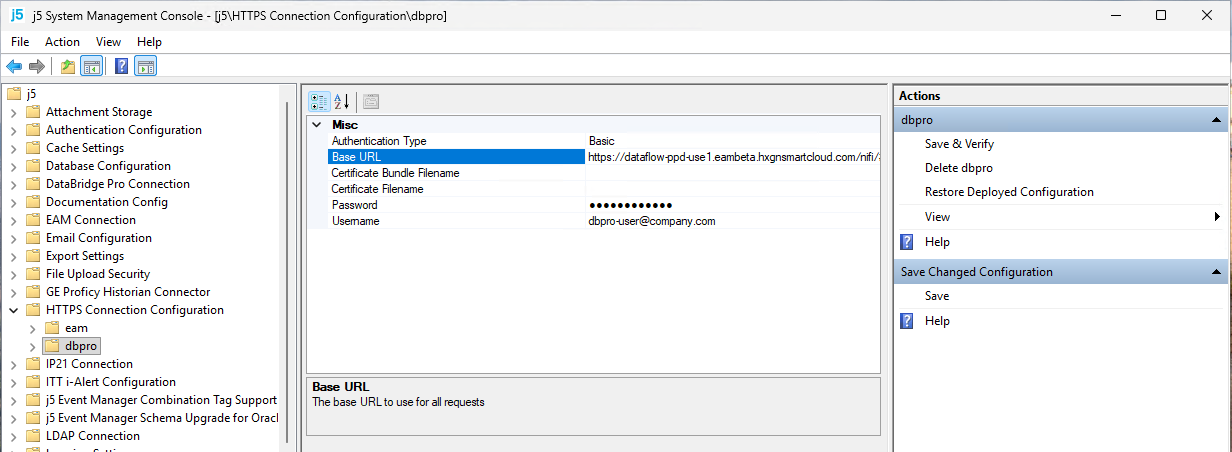Expand the Authentication Configuration node

(13, 130)
